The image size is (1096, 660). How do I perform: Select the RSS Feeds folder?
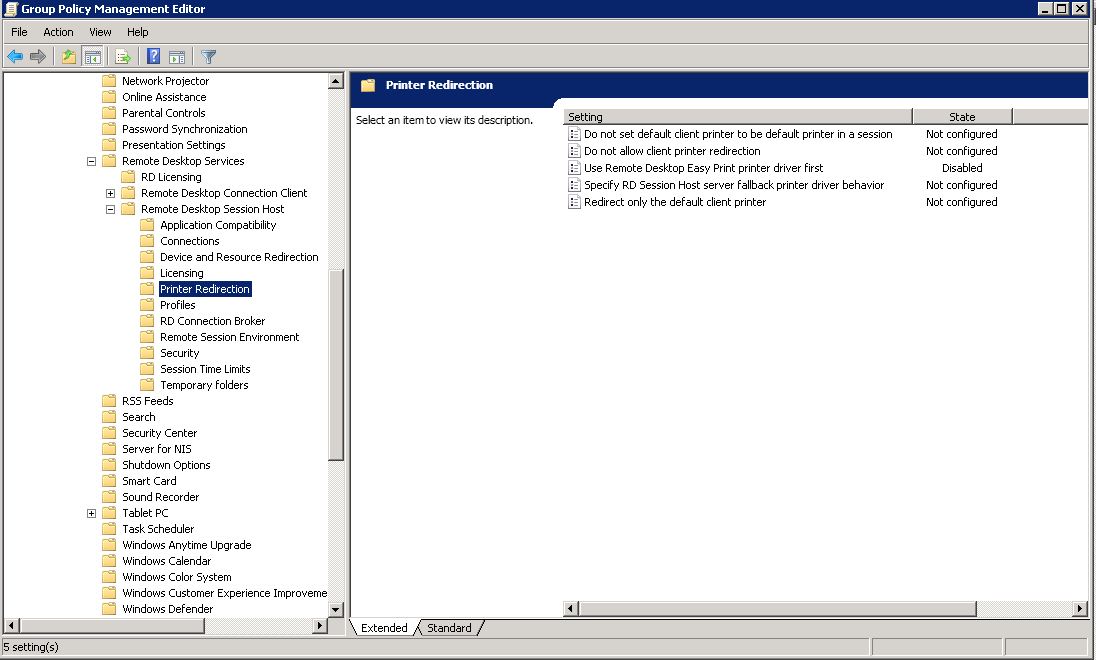pyautogui.click(x=147, y=401)
